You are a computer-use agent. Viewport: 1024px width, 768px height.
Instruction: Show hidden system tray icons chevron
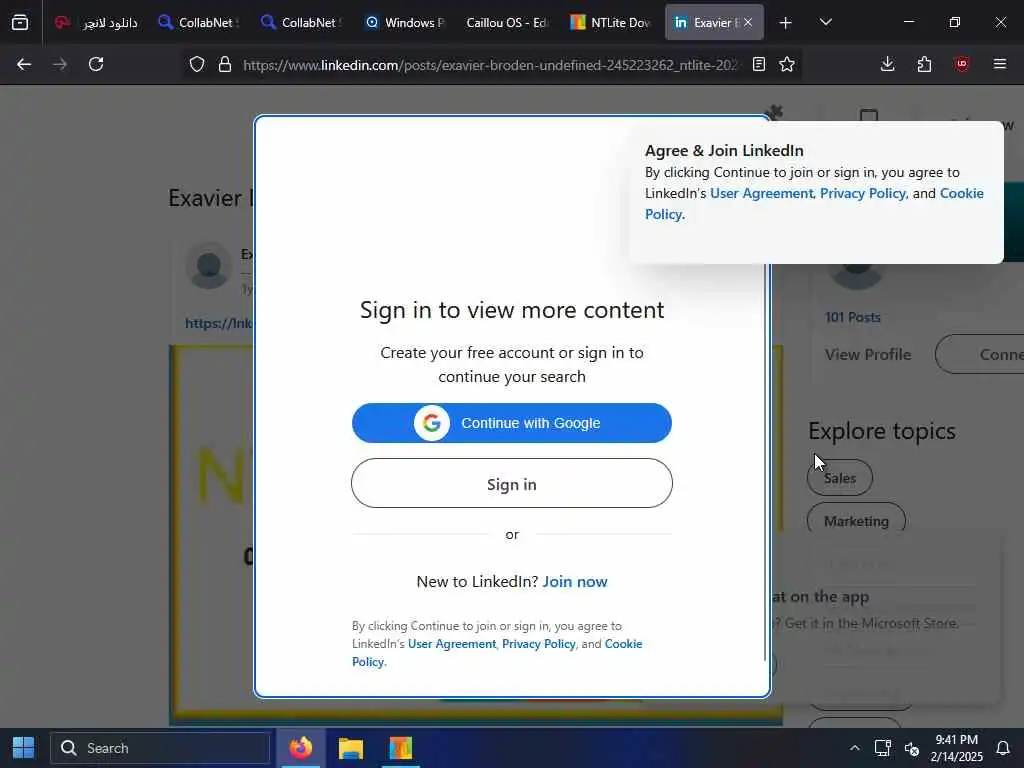(x=854, y=748)
